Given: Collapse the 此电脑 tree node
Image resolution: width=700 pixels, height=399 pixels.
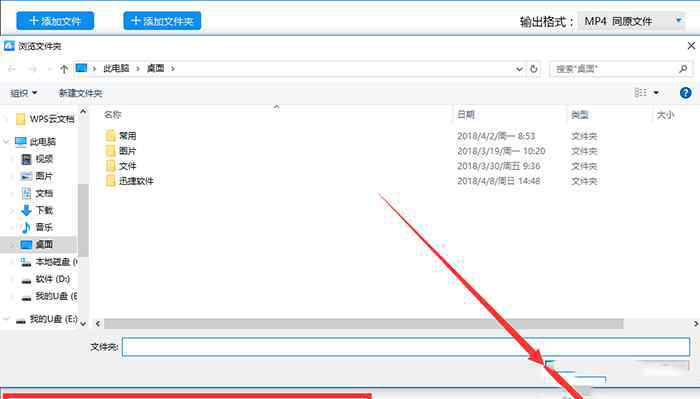Looking at the screenshot, I should click(x=6, y=141).
